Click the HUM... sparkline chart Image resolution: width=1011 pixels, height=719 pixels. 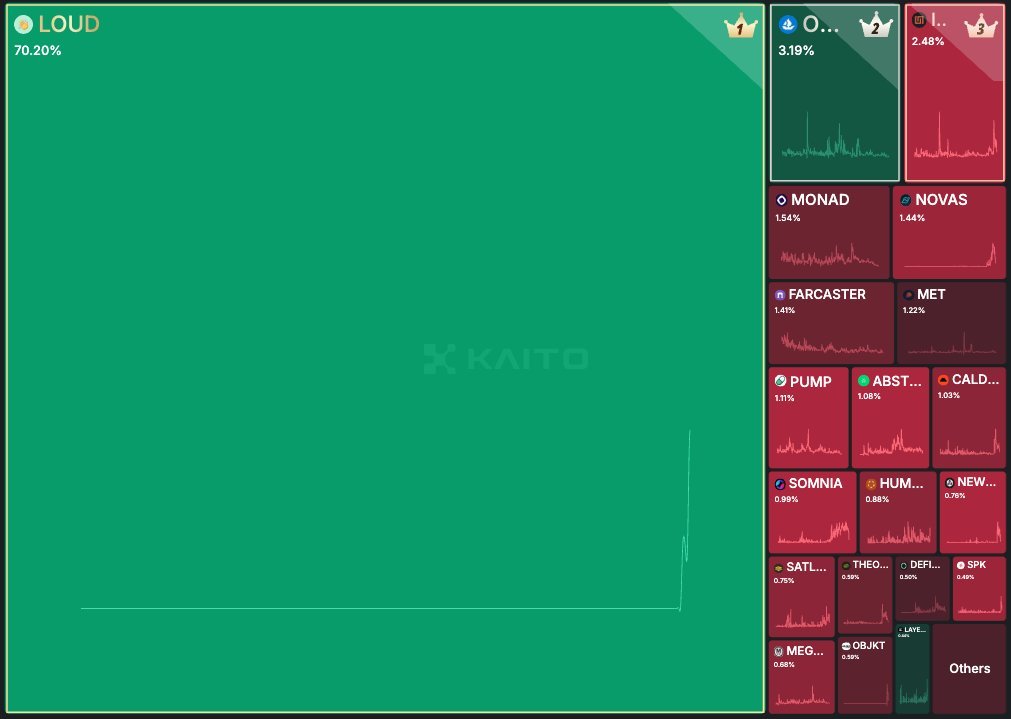pyautogui.click(x=899, y=533)
